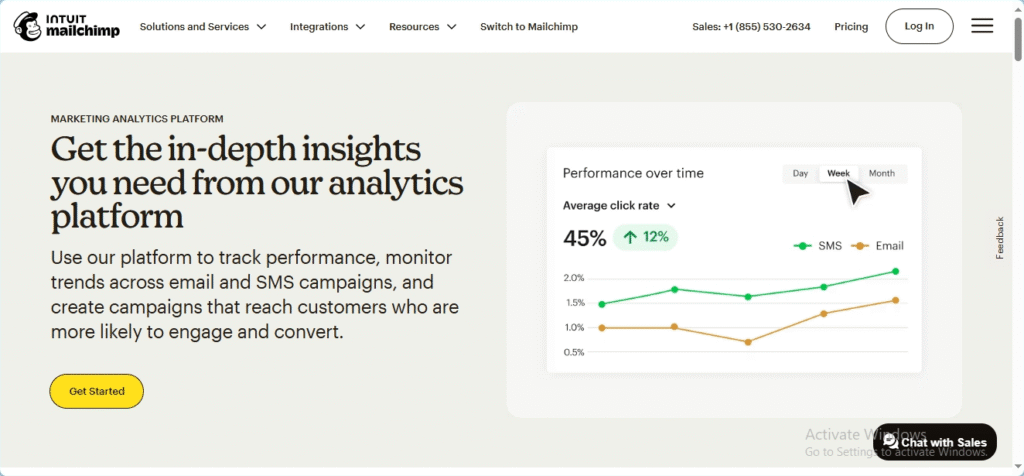Click the last green SMS data point
The image size is (1024, 476).
click(895, 271)
